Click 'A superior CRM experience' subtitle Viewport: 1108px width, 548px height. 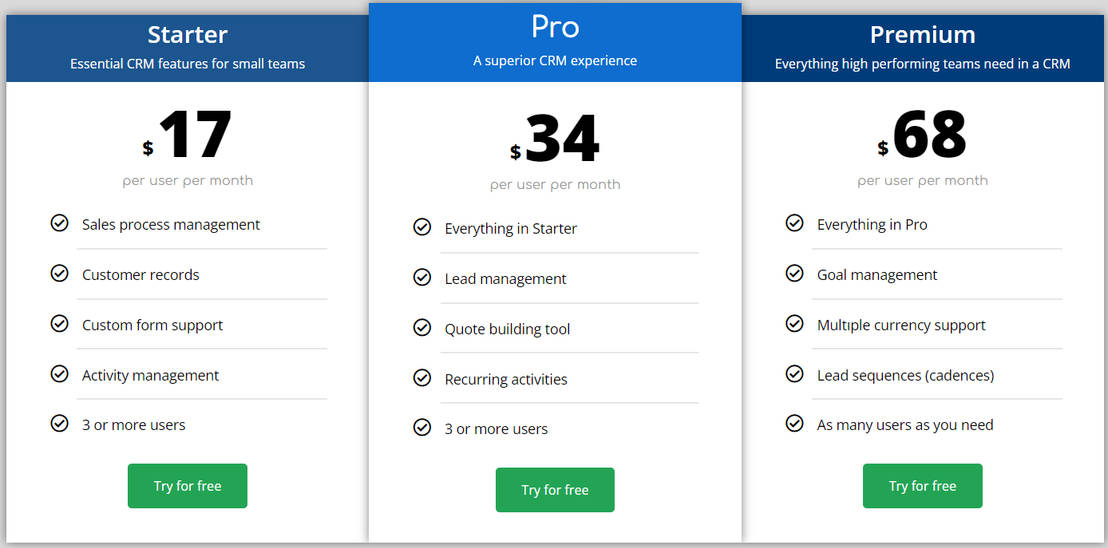point(555,61)
